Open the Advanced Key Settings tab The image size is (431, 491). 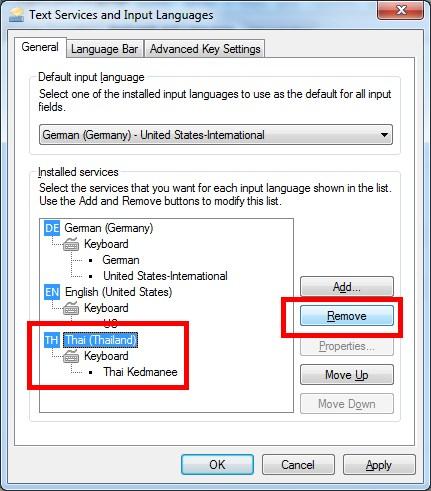point(205,49)
